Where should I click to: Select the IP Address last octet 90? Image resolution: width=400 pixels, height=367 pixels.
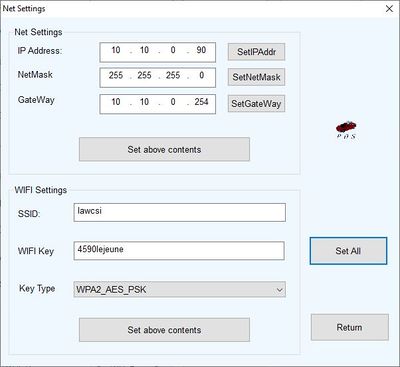[x=201, y=50]
